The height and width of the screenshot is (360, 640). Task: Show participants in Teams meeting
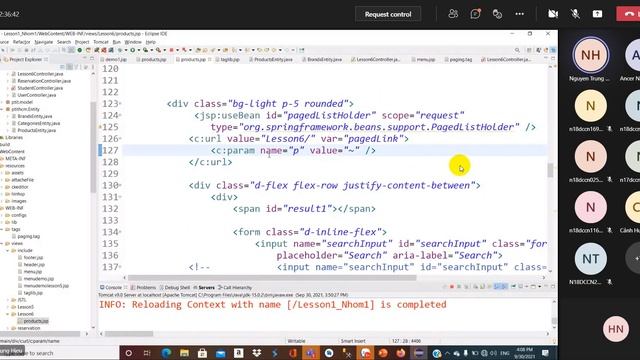coord(453,14)
